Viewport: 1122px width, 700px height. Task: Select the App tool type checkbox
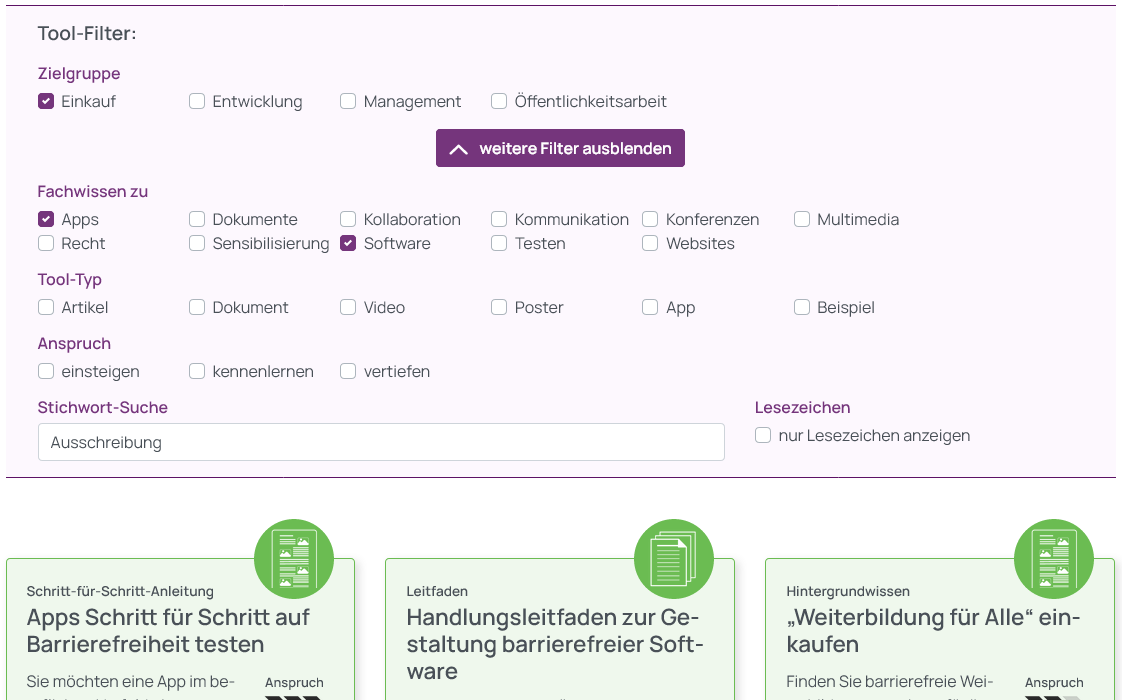(650, 307)
